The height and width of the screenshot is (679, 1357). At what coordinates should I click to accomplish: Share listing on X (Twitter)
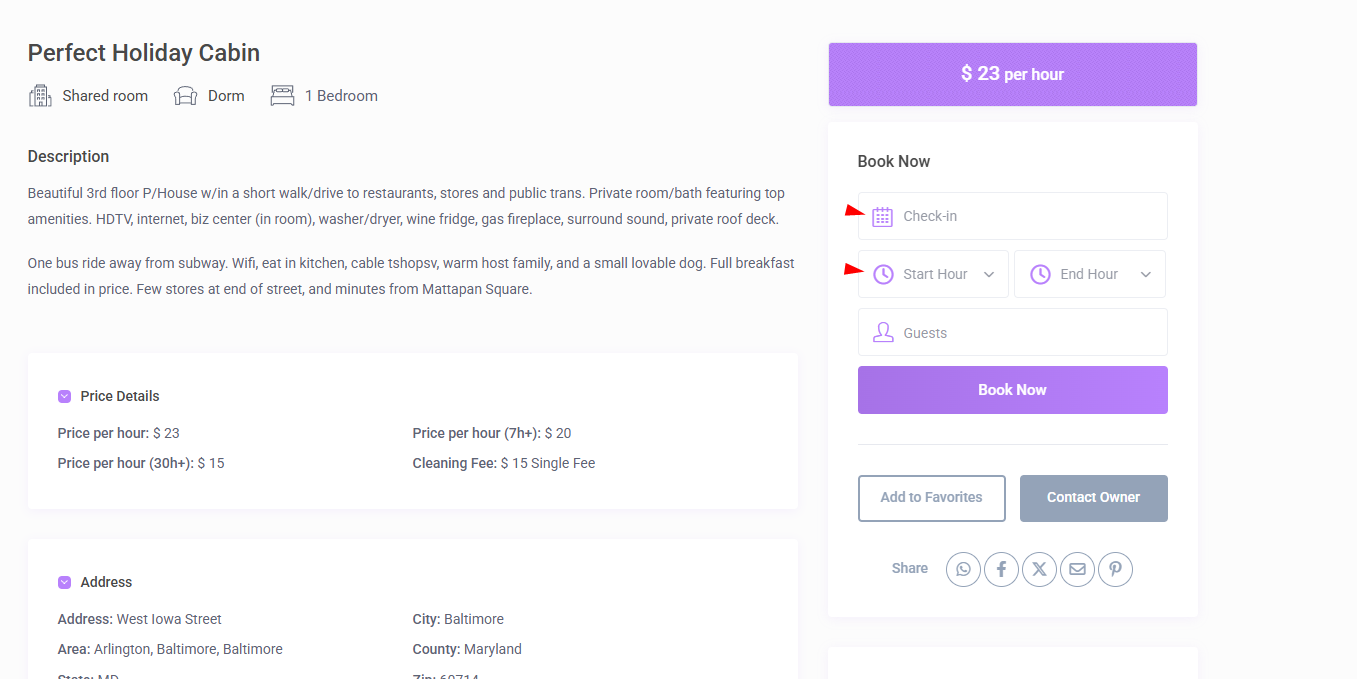[x=1039, y=569]
